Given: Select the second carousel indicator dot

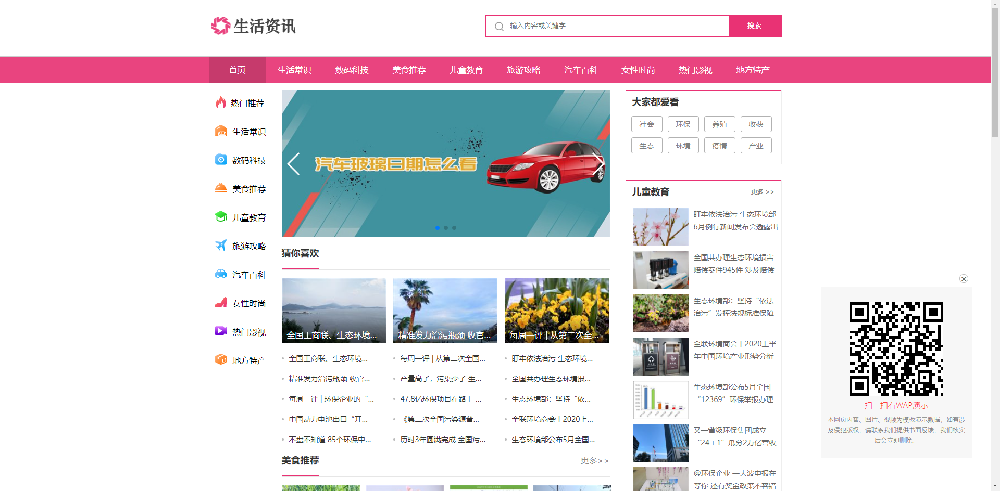Looking at the screenshot, I should [446, 228].
